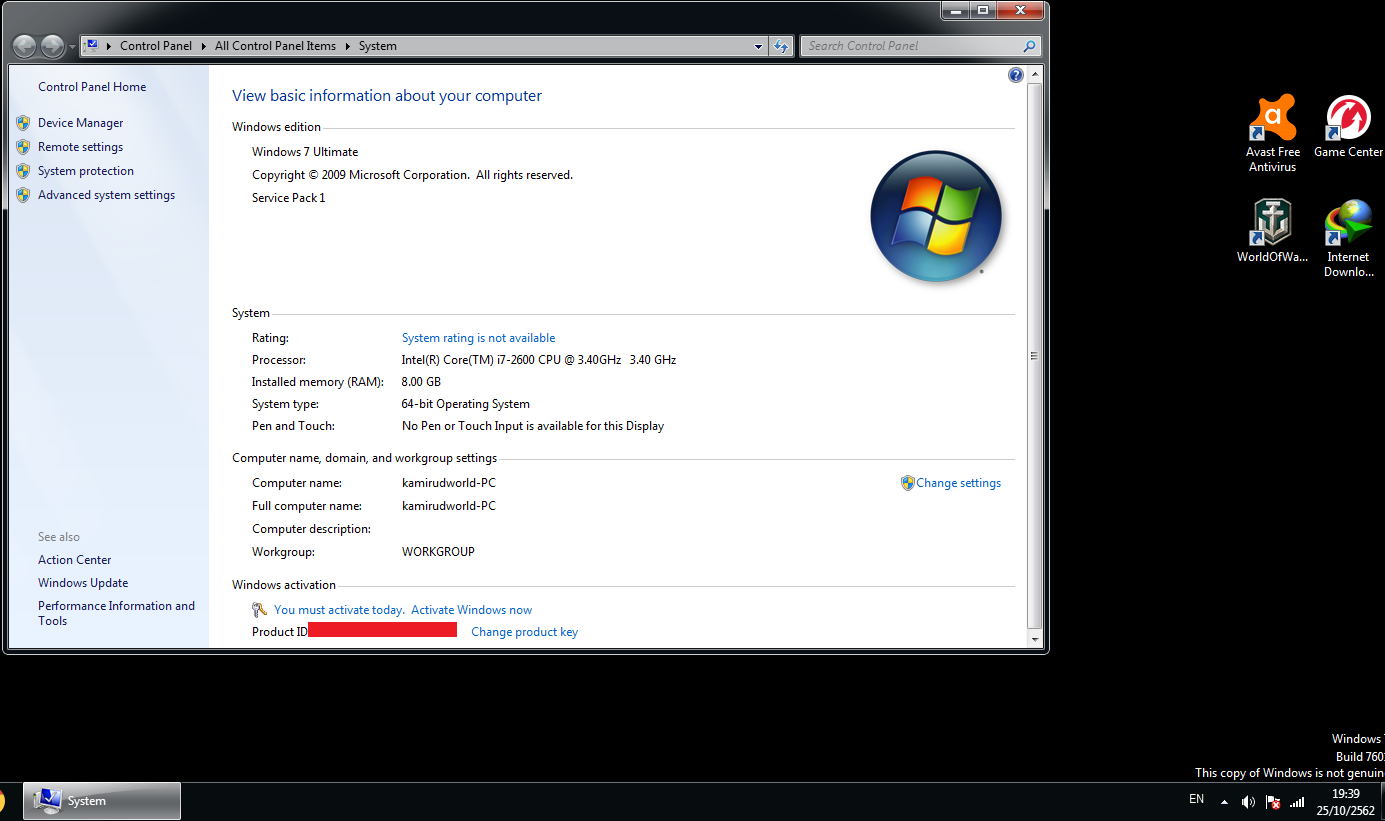Click the Full computer name value

449,506
